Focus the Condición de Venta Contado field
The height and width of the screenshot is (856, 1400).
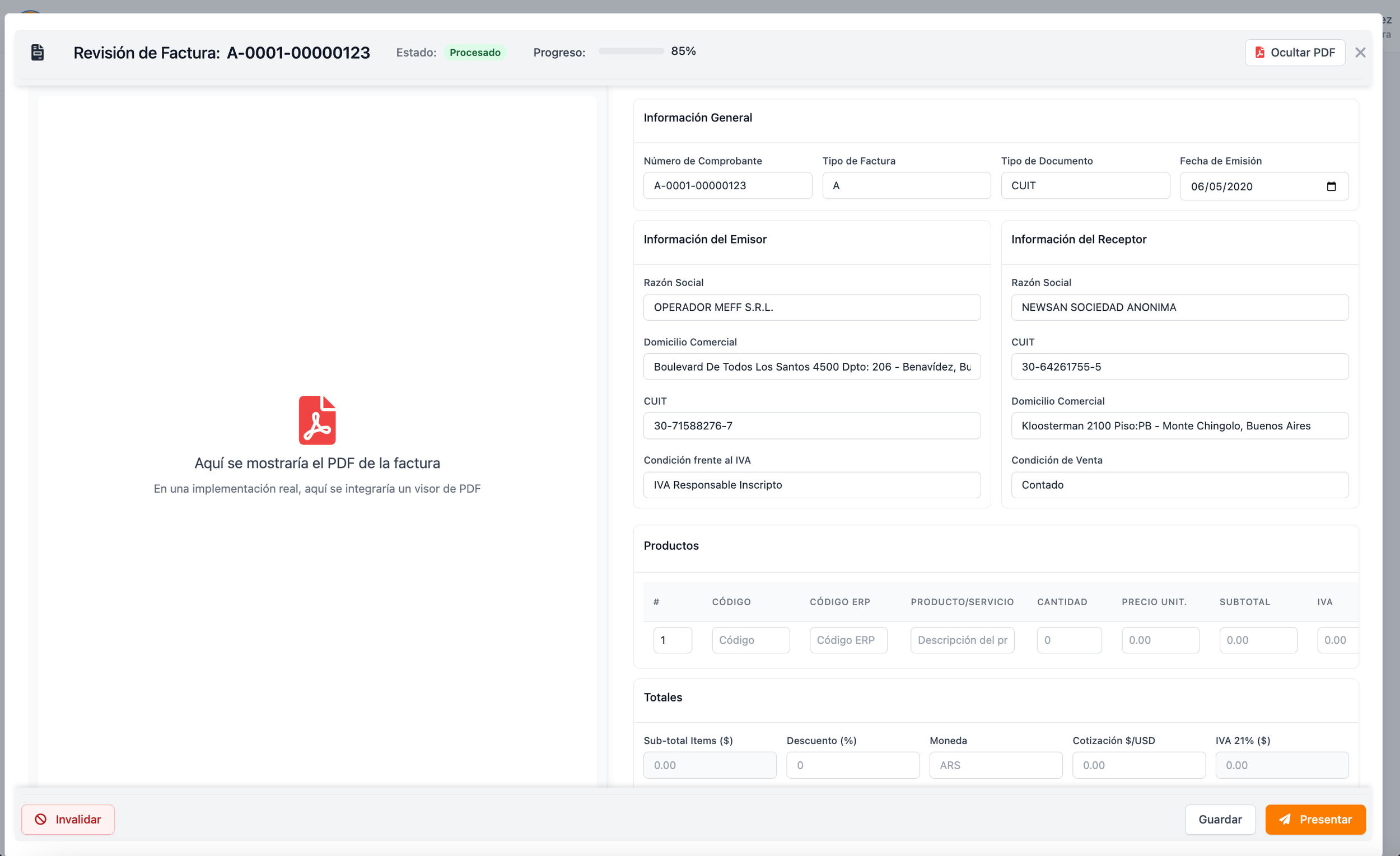click(x=1179, y=484)
